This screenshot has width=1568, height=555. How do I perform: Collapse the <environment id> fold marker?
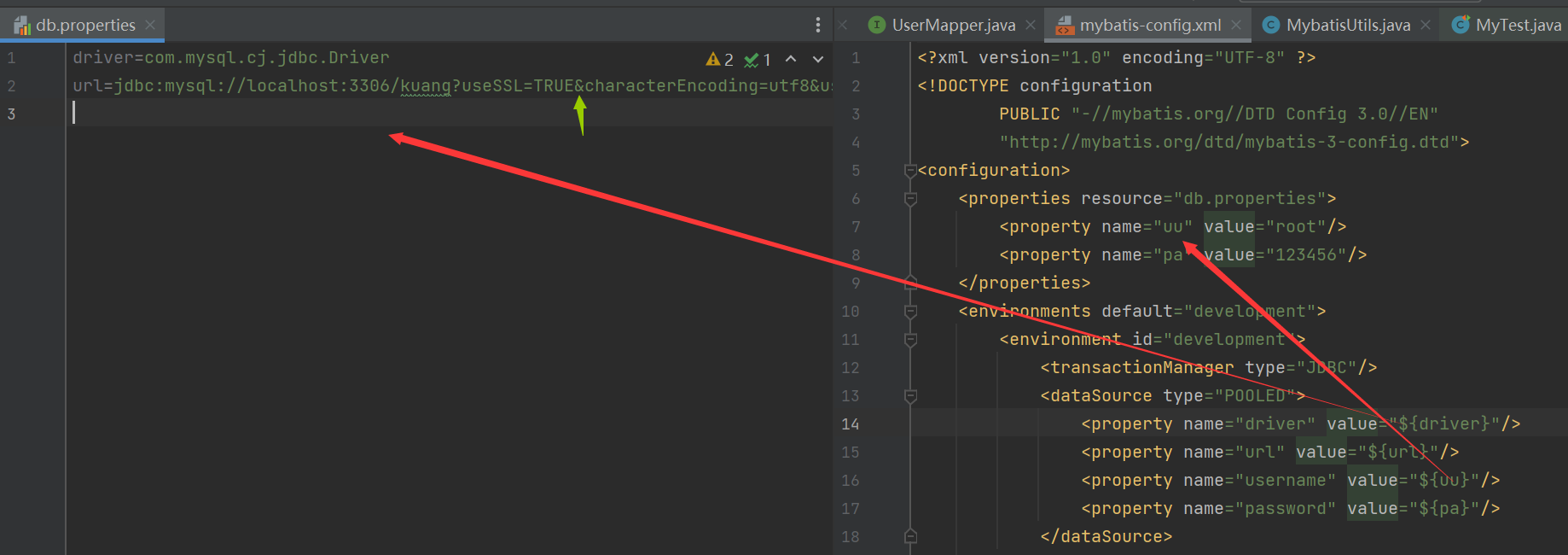pos(910,340)
